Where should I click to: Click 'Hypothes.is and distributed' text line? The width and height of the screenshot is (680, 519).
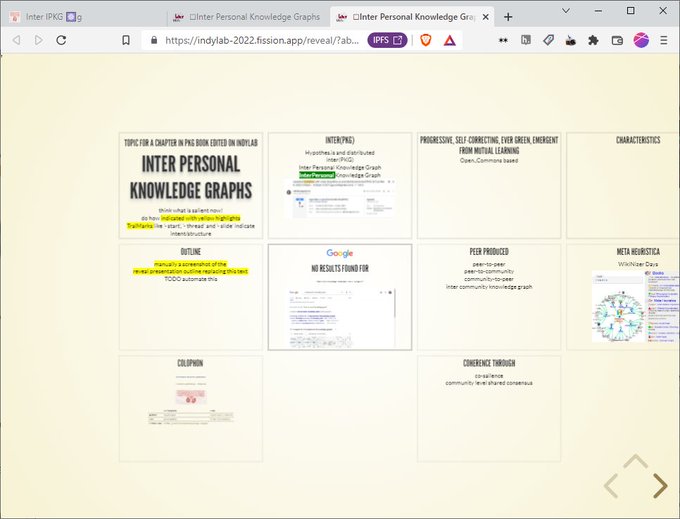pos(340,153)
